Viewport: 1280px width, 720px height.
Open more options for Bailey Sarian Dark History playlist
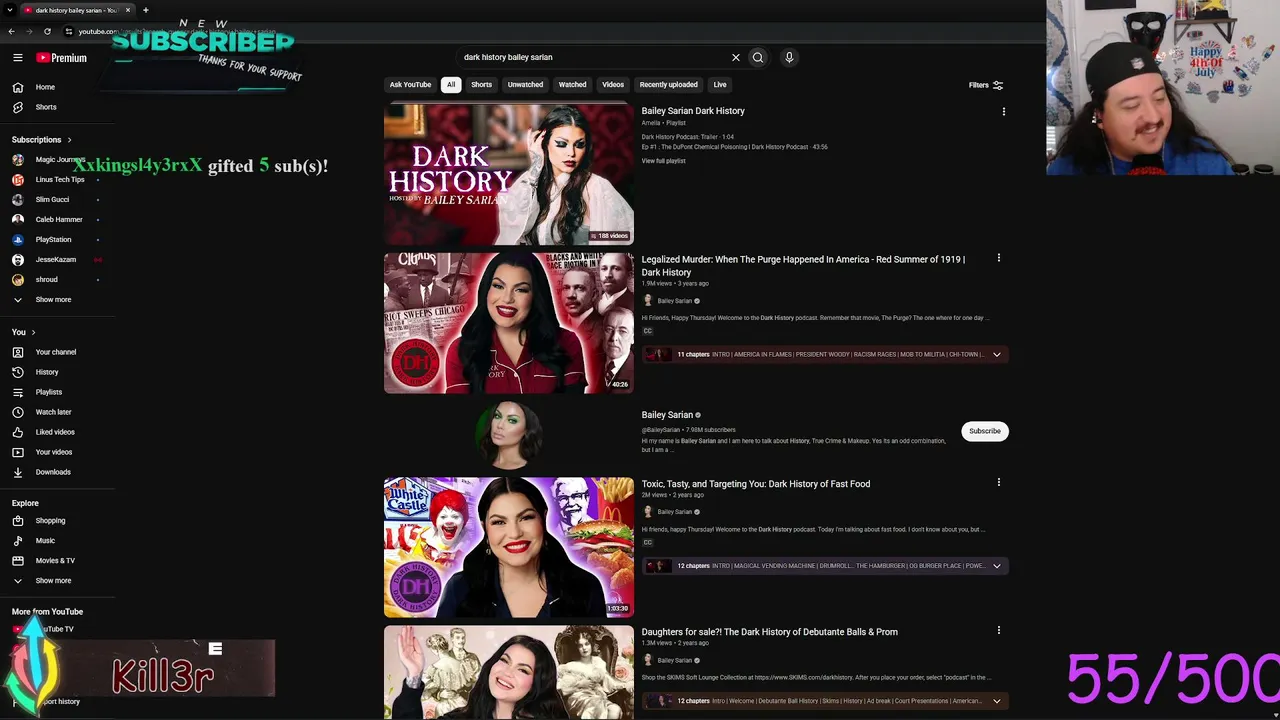pyautogui.click(x=1004, y=112)
